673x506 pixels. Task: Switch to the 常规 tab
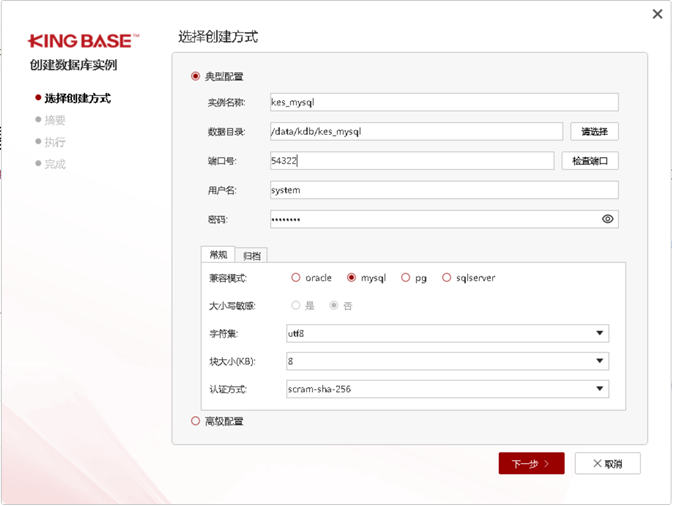tap(218, 255)
